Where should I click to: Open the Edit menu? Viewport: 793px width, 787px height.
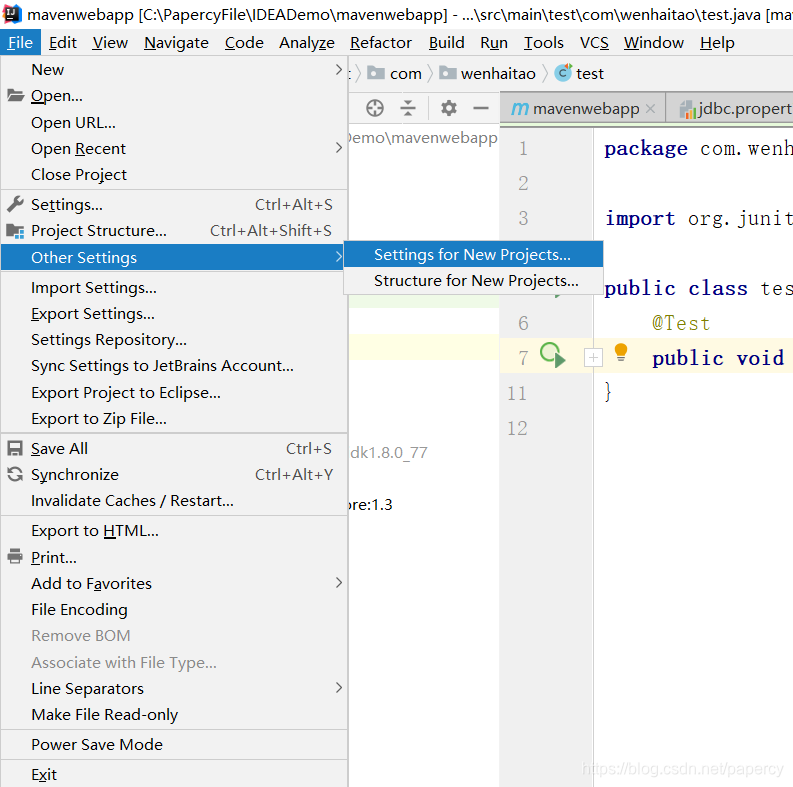63,43
